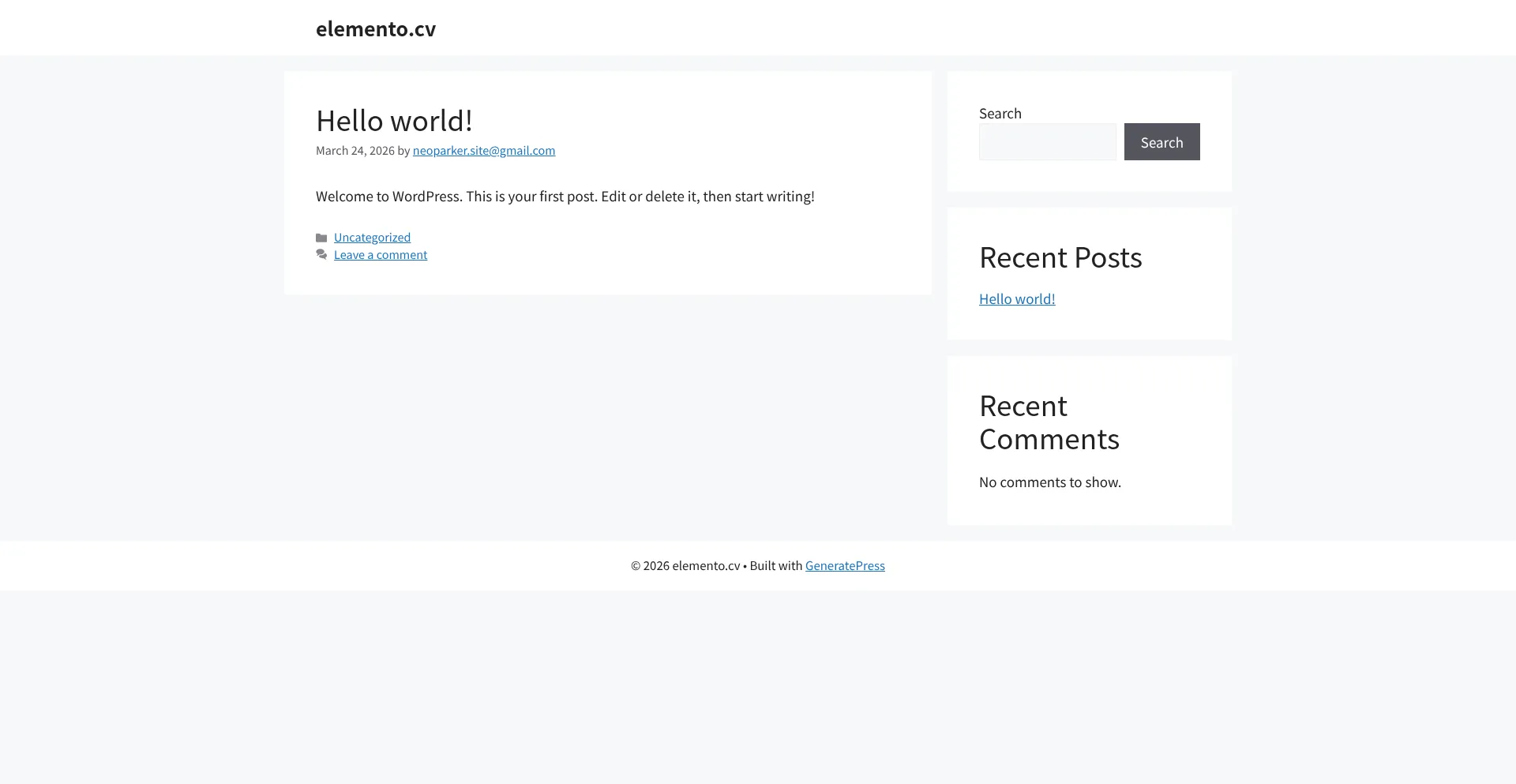The width and height of the screenshot is (1516, 784).
Task: Click the dark Search button
Action: [x=1162, y=142]
